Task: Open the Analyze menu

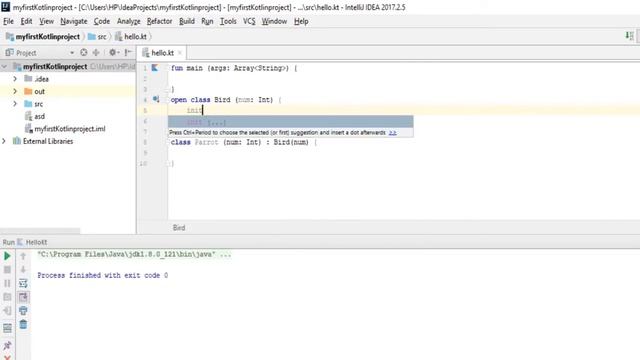Action: [129, 21]
